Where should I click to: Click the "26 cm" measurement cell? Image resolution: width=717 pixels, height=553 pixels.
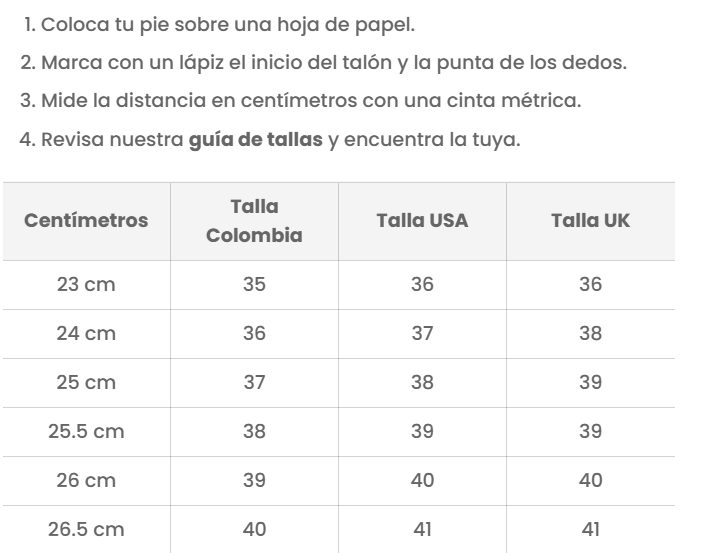pos(86,481)
